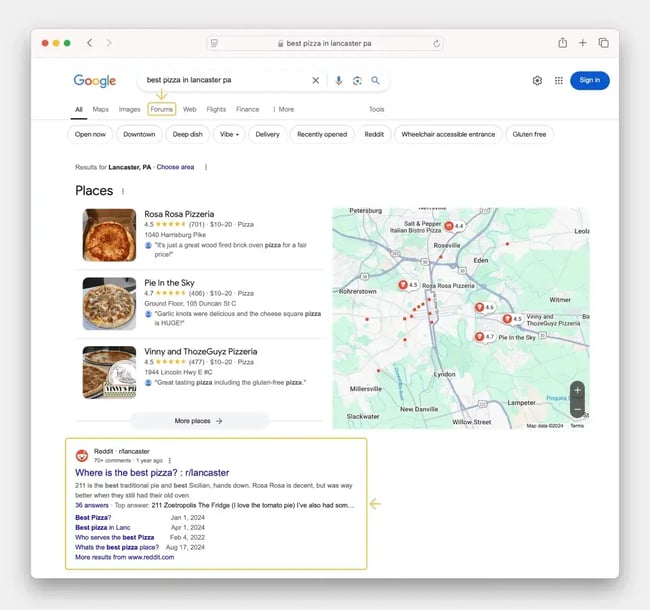Select the All results tab
This screenshot has width=650, height=610.
tap(79, 109)
